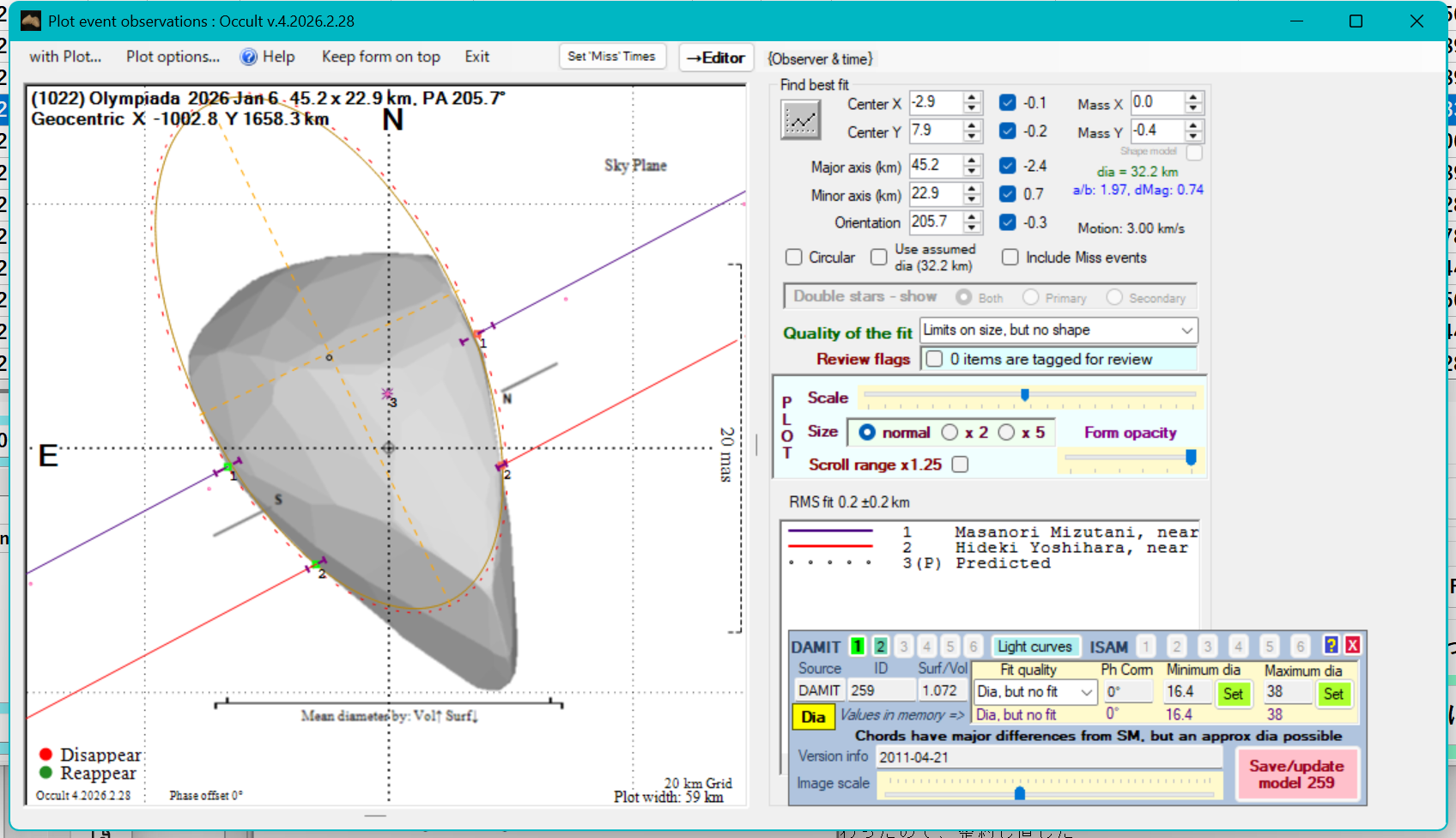The height and width of the screenshot is (838, 1456).
Task: Close the shape model panel with red X
Action: (x=1352, y=646)
